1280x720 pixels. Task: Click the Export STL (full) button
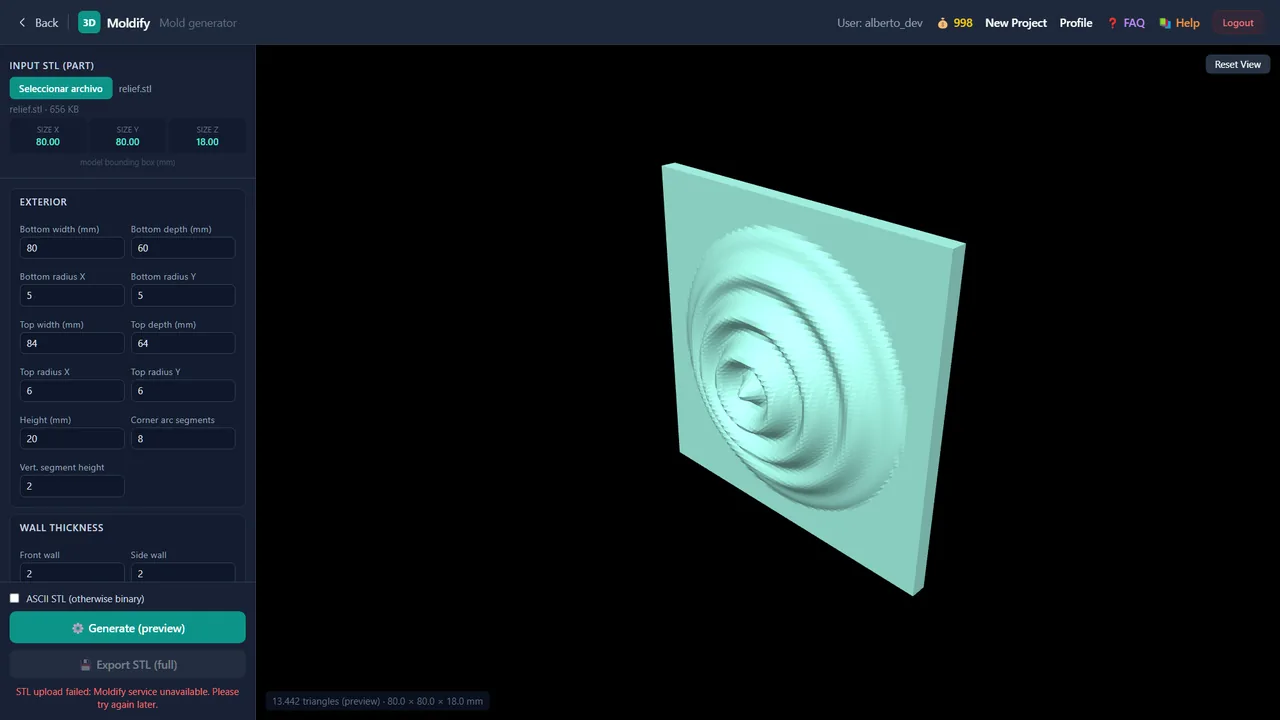pos(128,665)
